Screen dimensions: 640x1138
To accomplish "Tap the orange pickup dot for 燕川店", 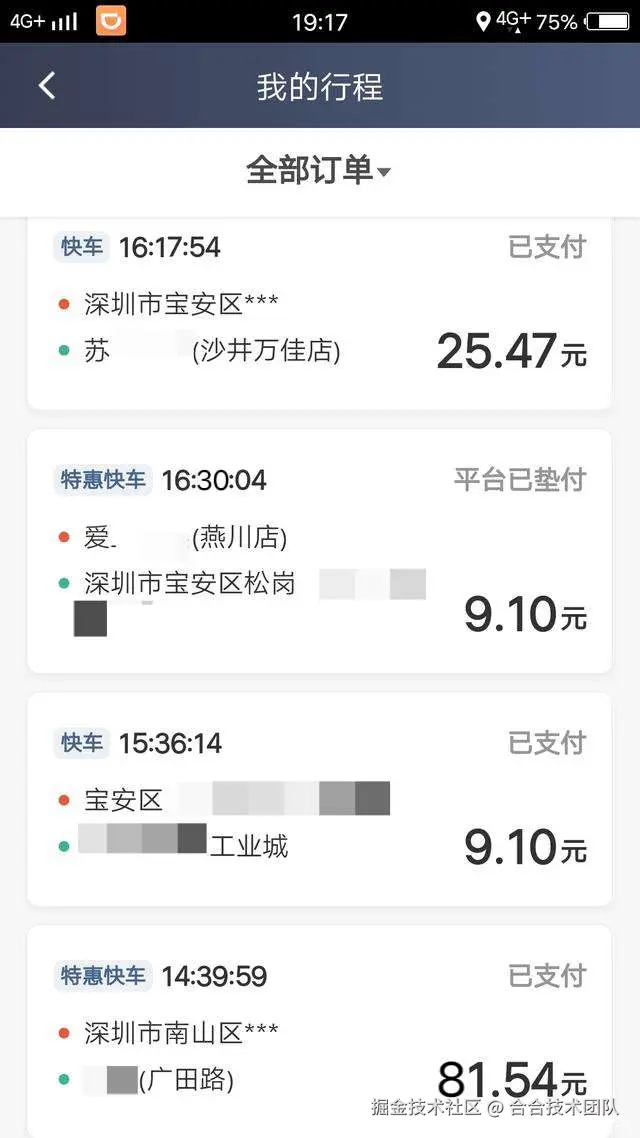I will (64, 538).
